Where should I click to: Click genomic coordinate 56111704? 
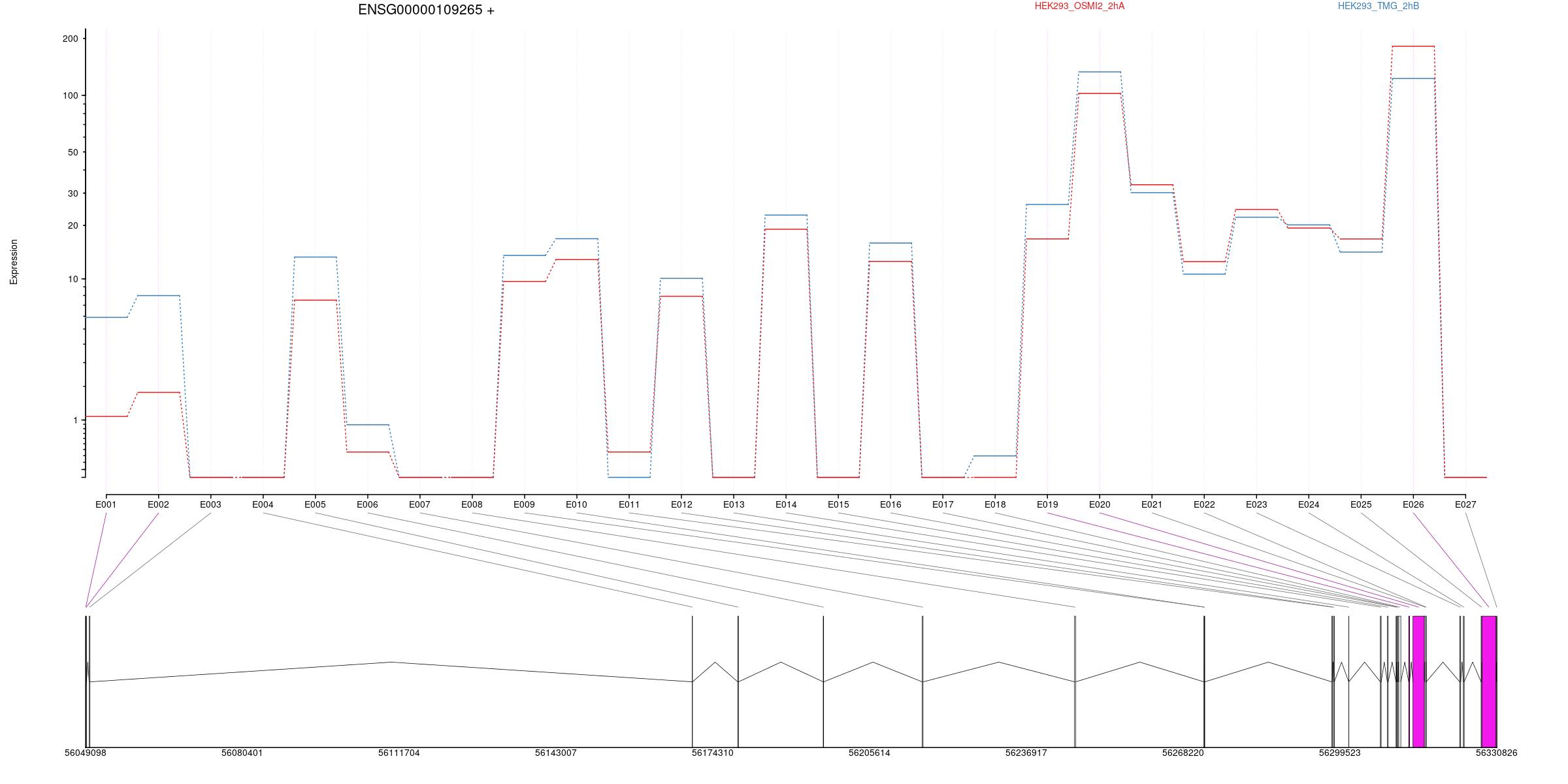pyautogui.click(x=399, y=753)
